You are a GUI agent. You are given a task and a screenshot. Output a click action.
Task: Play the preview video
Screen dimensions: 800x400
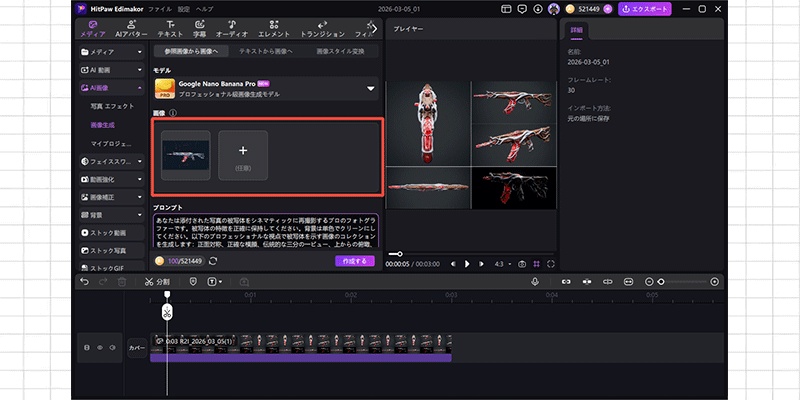[467, 264]
